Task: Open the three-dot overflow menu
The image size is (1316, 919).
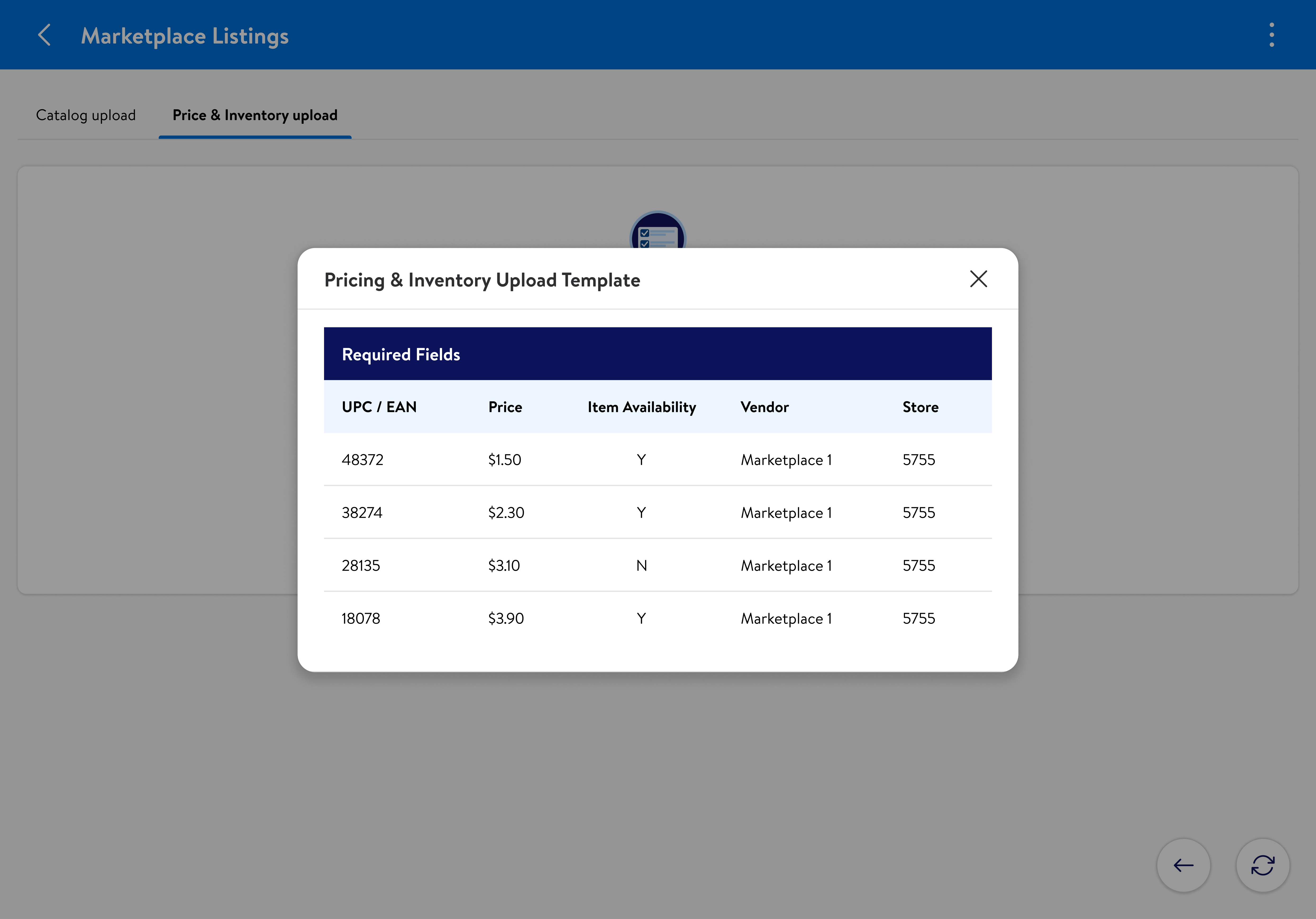Action: tap(1271, 35)
